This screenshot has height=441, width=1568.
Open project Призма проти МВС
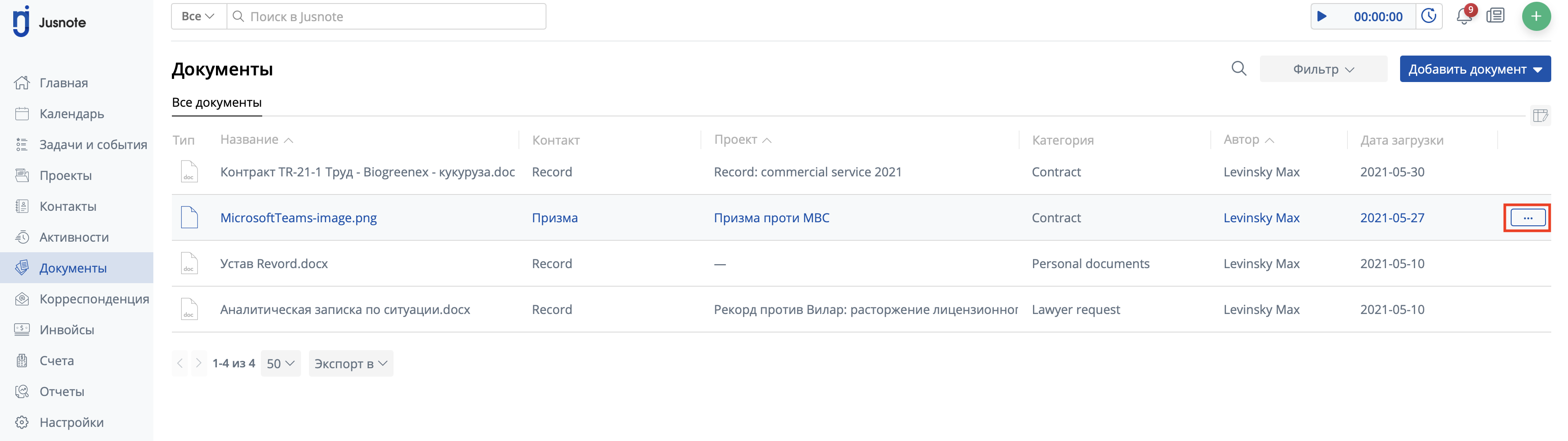771,217
